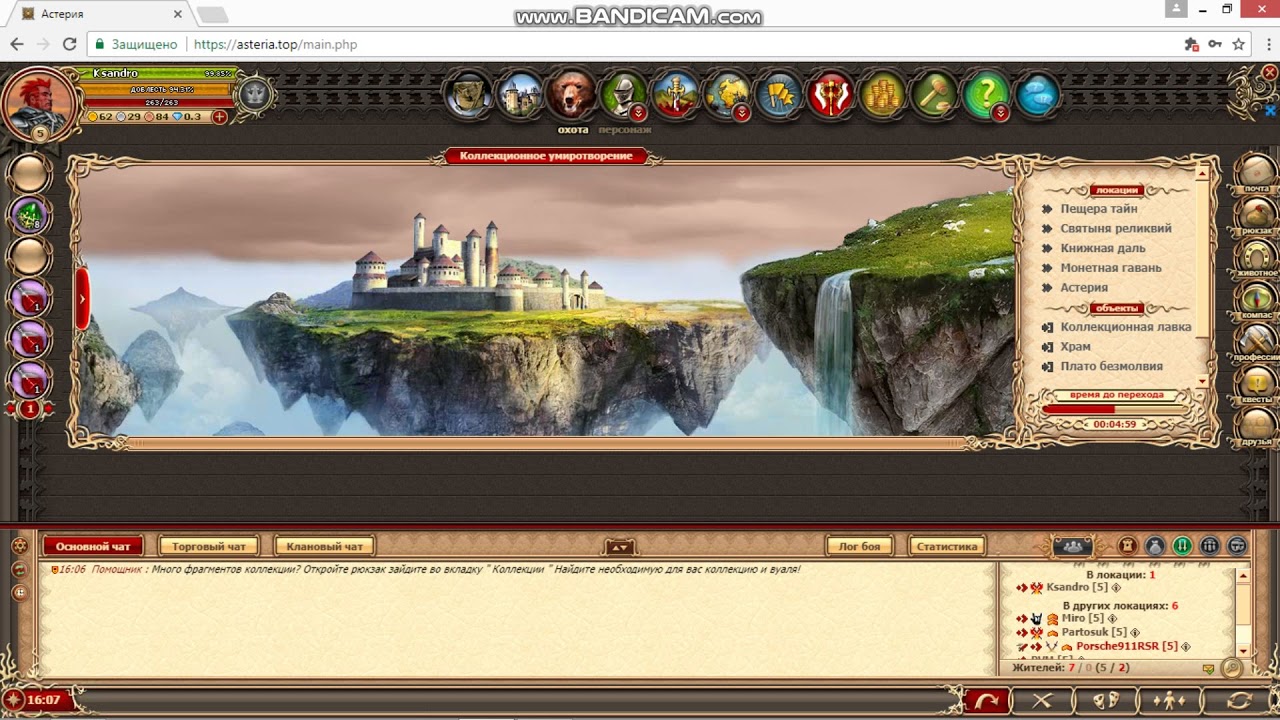Click the sword monument icon in the top menu
Viewport: 1280px width, 720px height.
pyautogui.click(x=676, y=95)
